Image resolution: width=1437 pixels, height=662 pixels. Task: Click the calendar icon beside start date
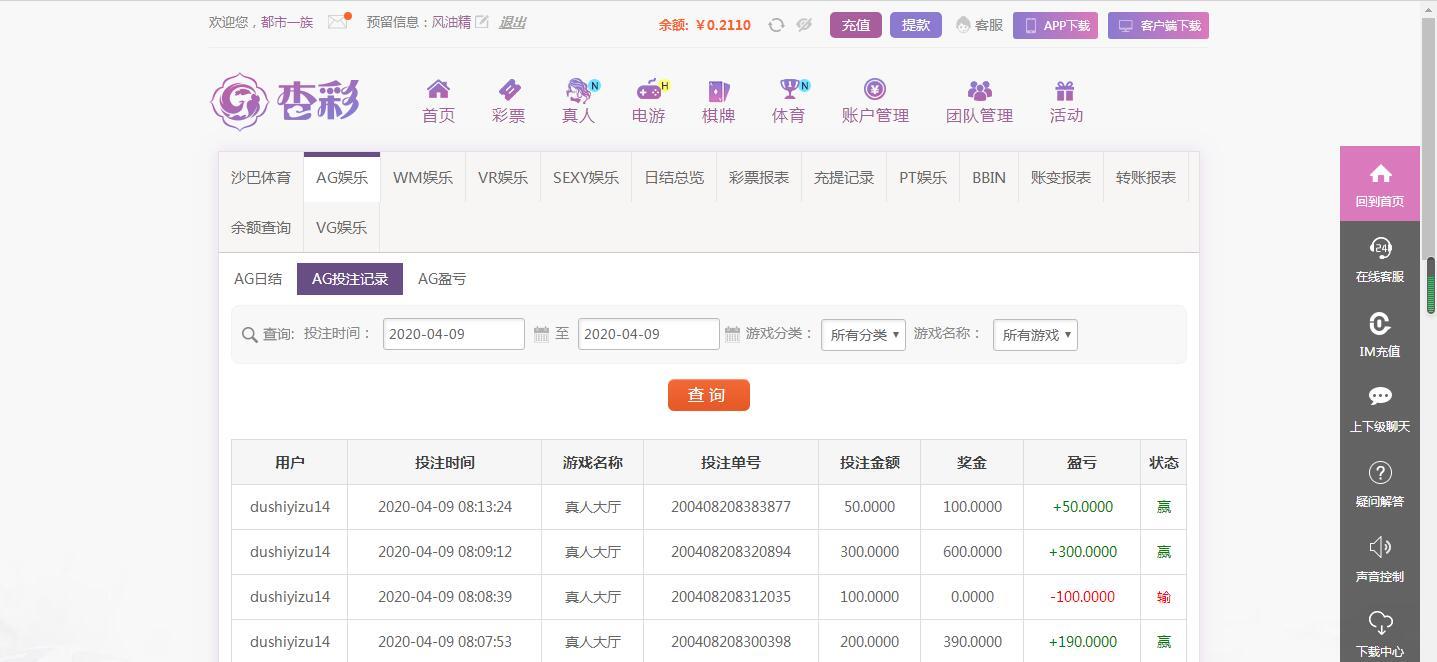pyautogui.click(x=540, y=334)
